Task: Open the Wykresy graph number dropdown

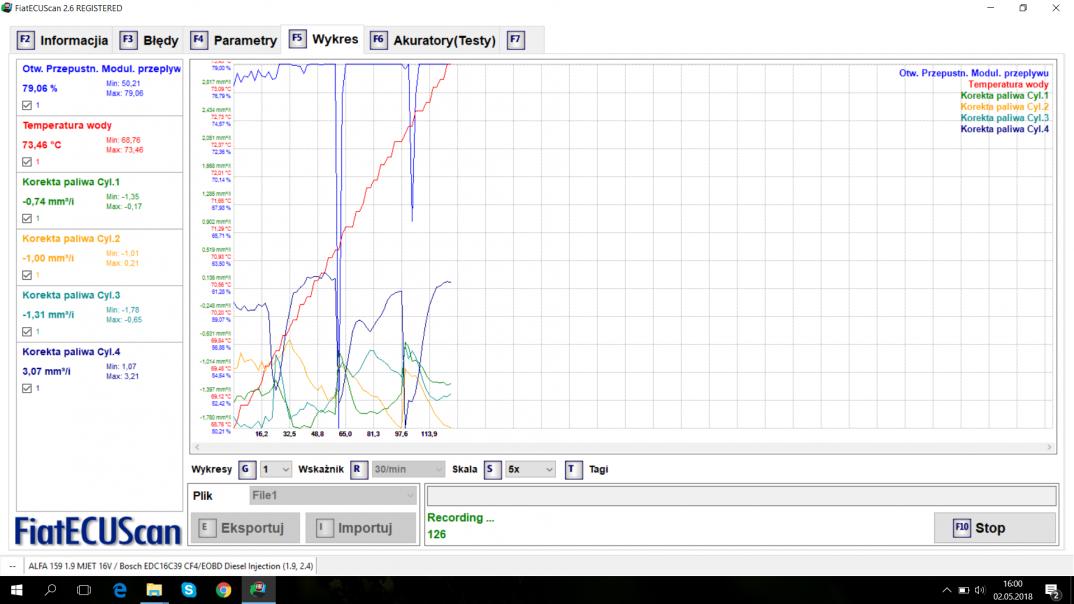Action: tap(276, 469)
